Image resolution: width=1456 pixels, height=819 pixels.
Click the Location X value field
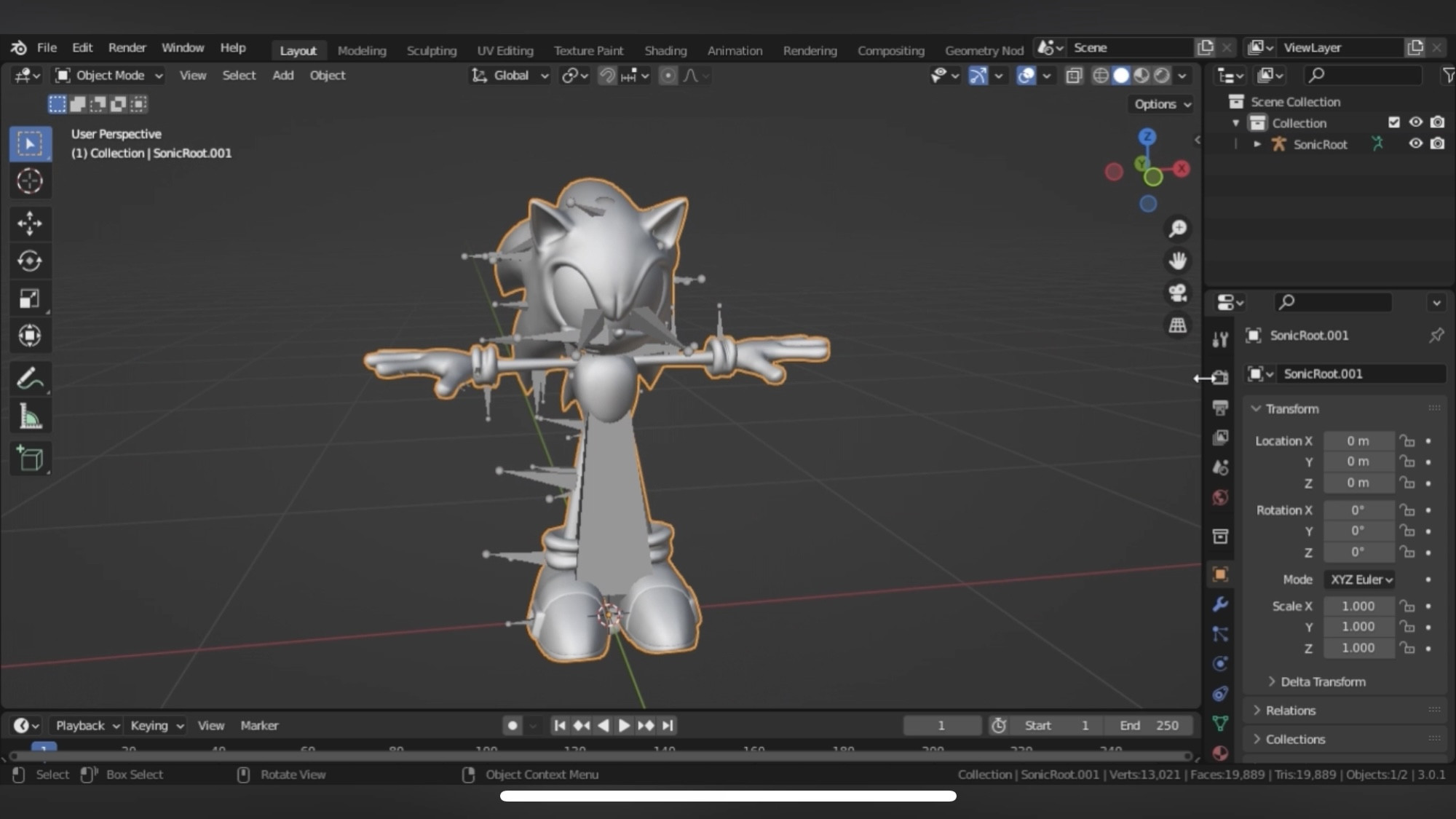pos(1358,440)
